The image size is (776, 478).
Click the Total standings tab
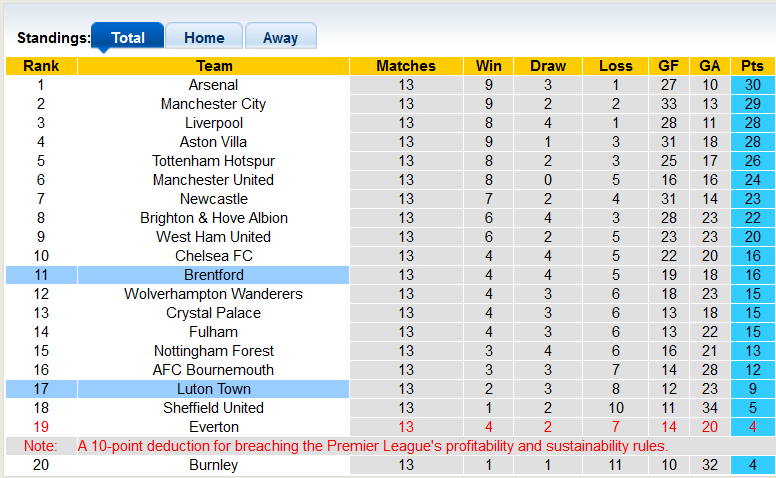pos(128,38)
